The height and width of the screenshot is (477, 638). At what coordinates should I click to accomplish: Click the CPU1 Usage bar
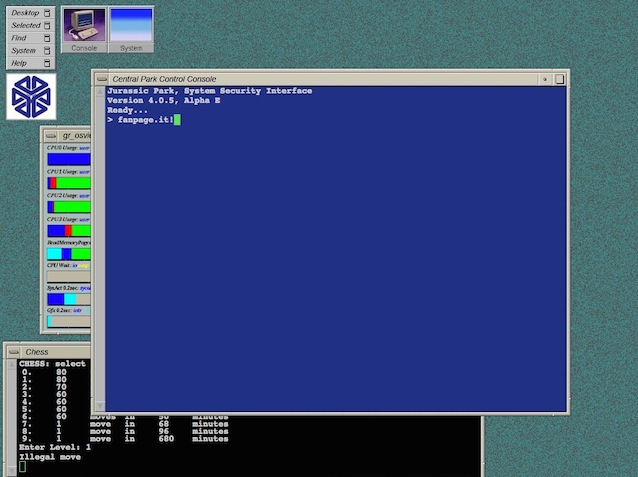[x=69, y=183]
